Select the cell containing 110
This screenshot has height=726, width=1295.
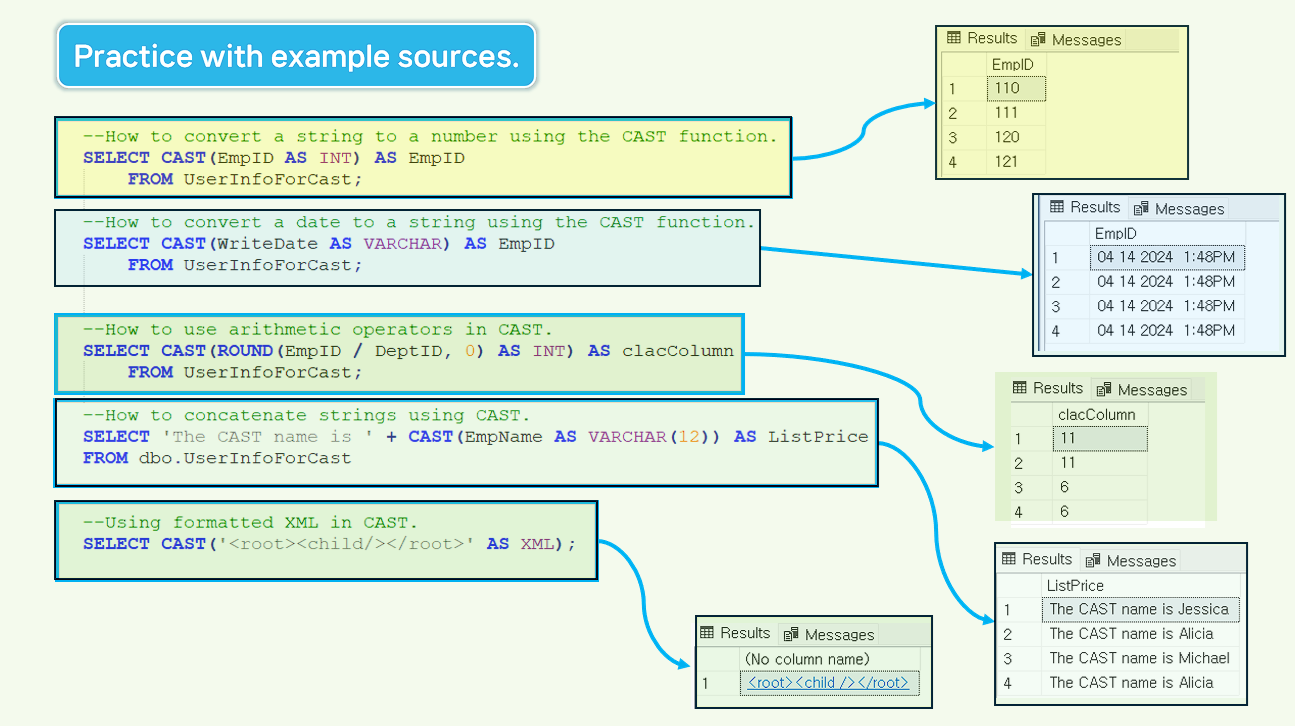coord(1016,88)
